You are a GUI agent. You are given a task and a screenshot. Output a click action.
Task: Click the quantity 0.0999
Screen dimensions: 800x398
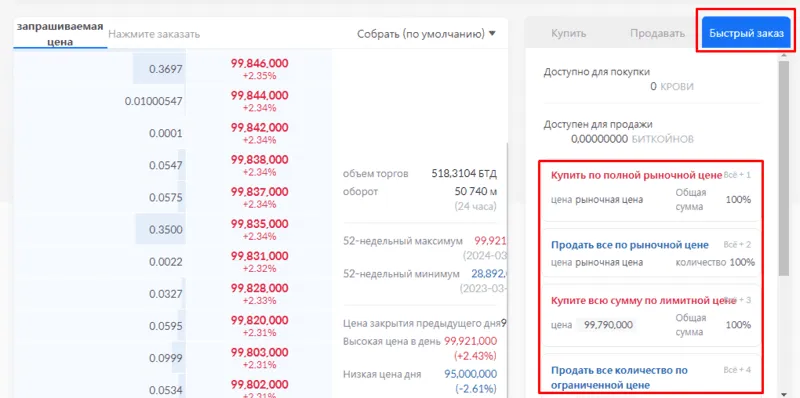click(165, 358)
